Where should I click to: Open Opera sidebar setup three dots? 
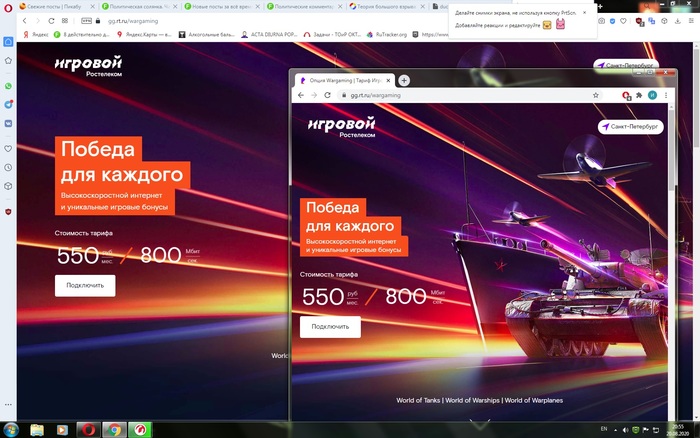click(8, 405)
